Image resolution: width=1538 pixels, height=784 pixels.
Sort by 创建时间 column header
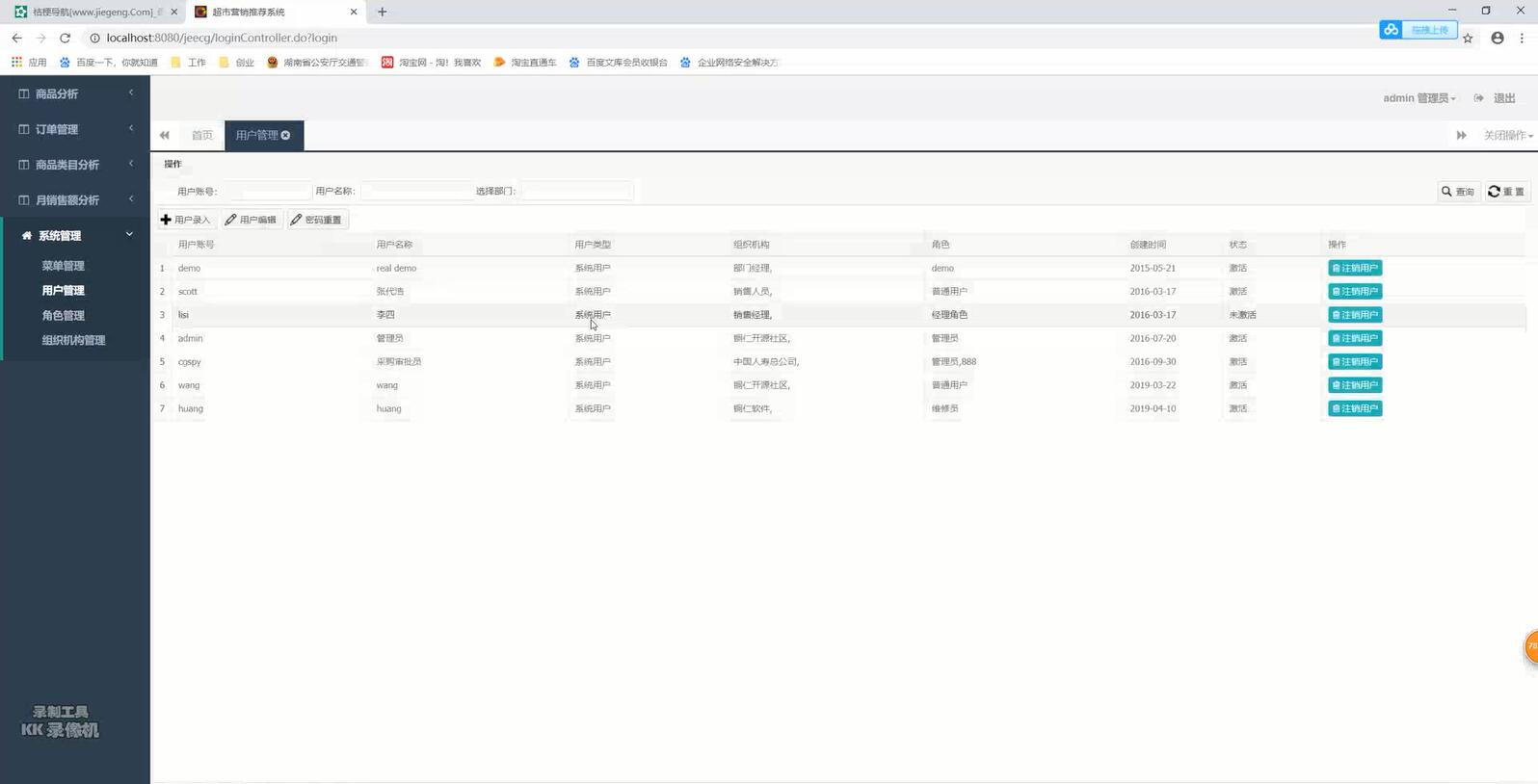point(1148,245)
